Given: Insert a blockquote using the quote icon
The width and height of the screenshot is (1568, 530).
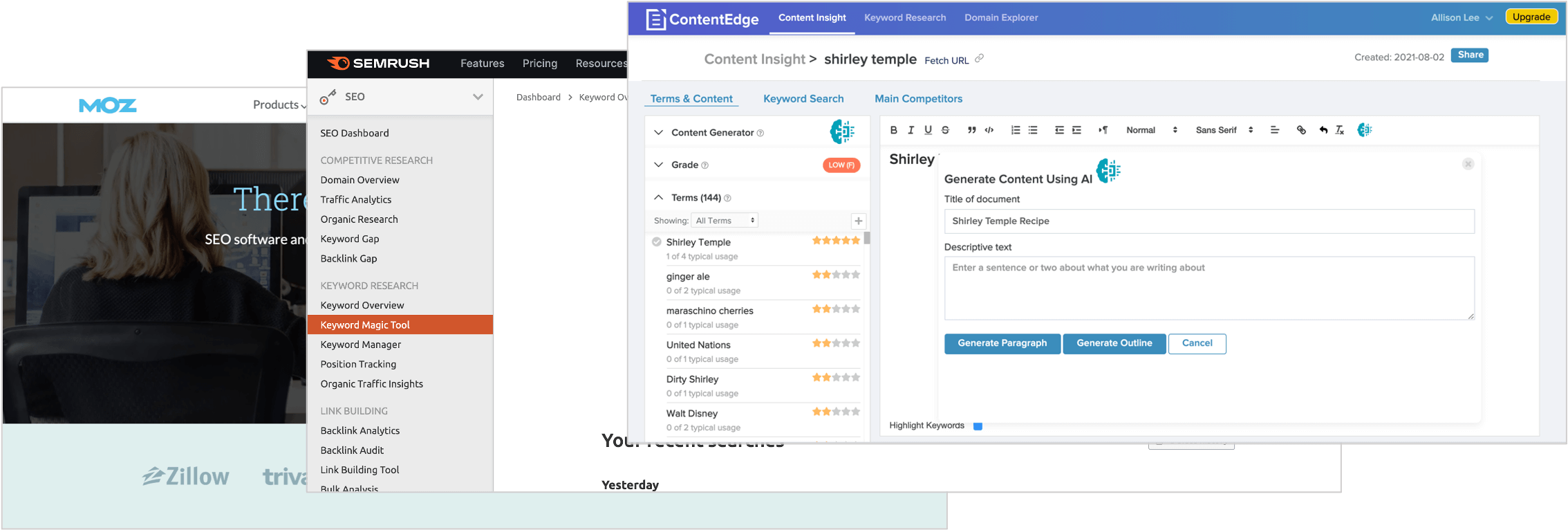Looking at the screenshot, I should coord(971,130).
